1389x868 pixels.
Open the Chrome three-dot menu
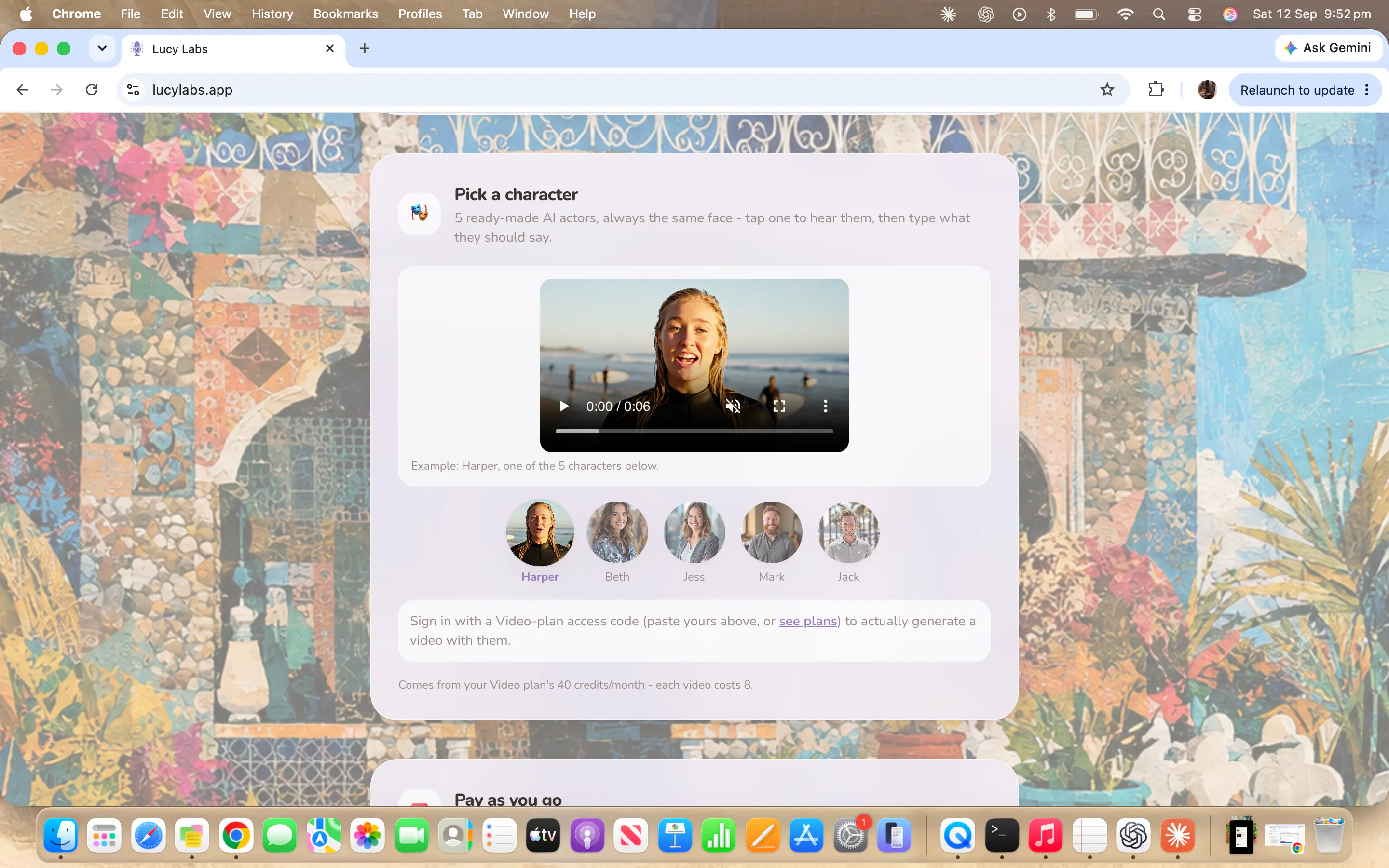(x=1367, y=90)
